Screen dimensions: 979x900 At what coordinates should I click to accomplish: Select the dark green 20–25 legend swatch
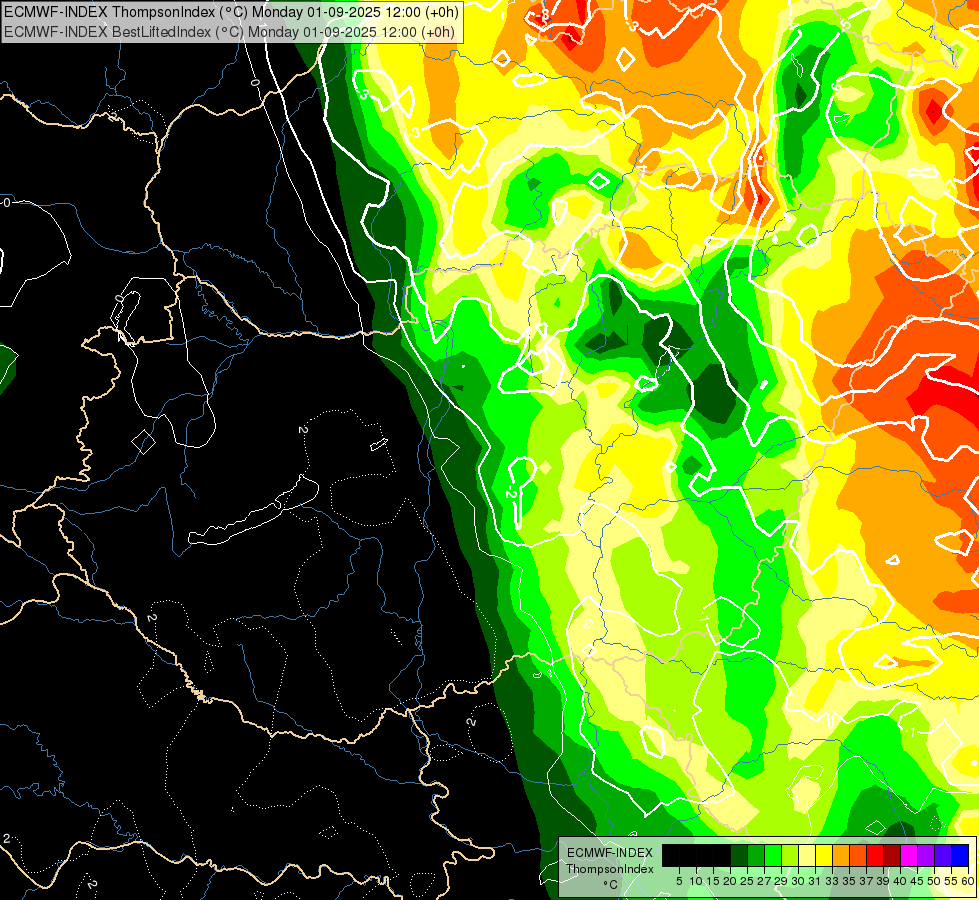point(739,855)
